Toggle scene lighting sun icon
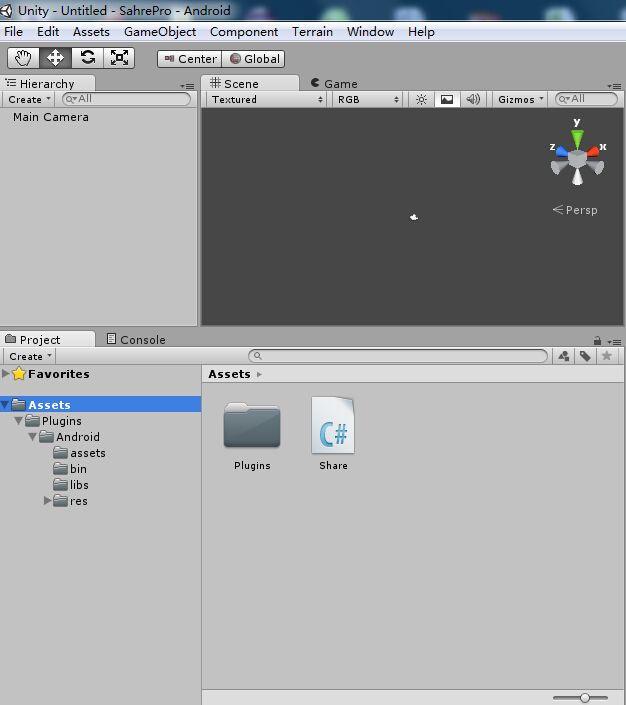The height and width of the screenshot is (705, 626). point(421,99)
